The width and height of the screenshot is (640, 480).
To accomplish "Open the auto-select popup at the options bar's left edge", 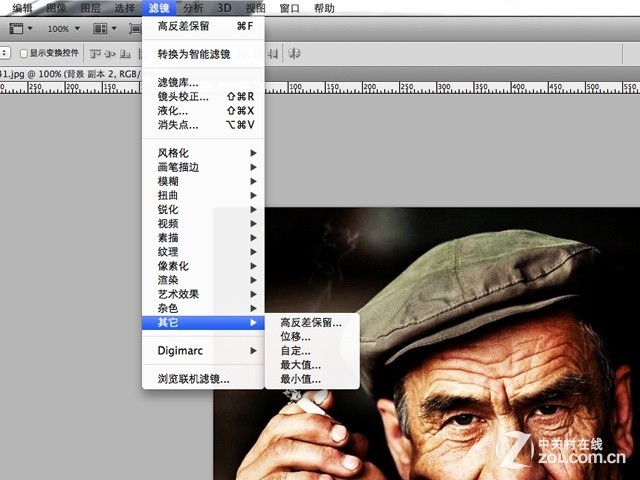I will (4, 53).
